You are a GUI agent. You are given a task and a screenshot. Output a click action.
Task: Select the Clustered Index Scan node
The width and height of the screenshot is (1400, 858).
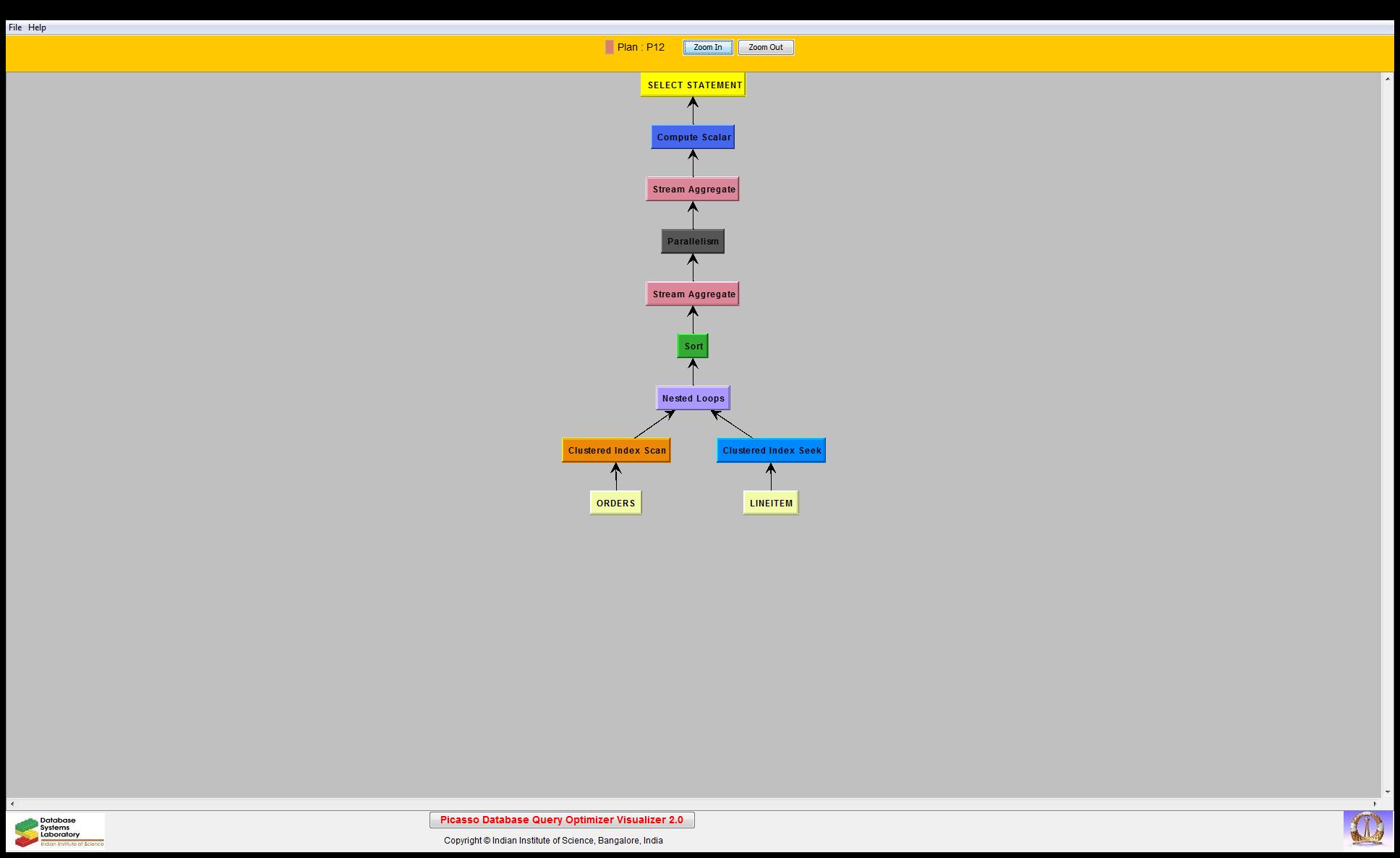[616, 450]
